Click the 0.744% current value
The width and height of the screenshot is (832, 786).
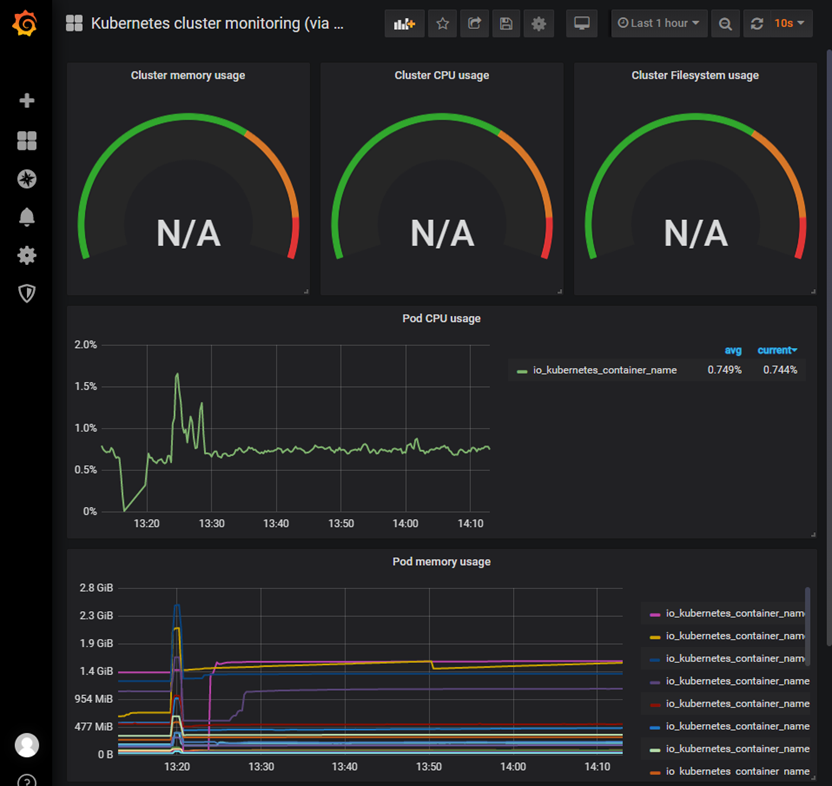point(780,370)
